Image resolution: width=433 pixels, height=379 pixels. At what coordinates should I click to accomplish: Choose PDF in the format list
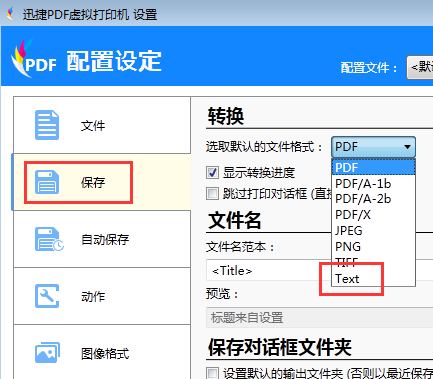click(x=373, y=167)
